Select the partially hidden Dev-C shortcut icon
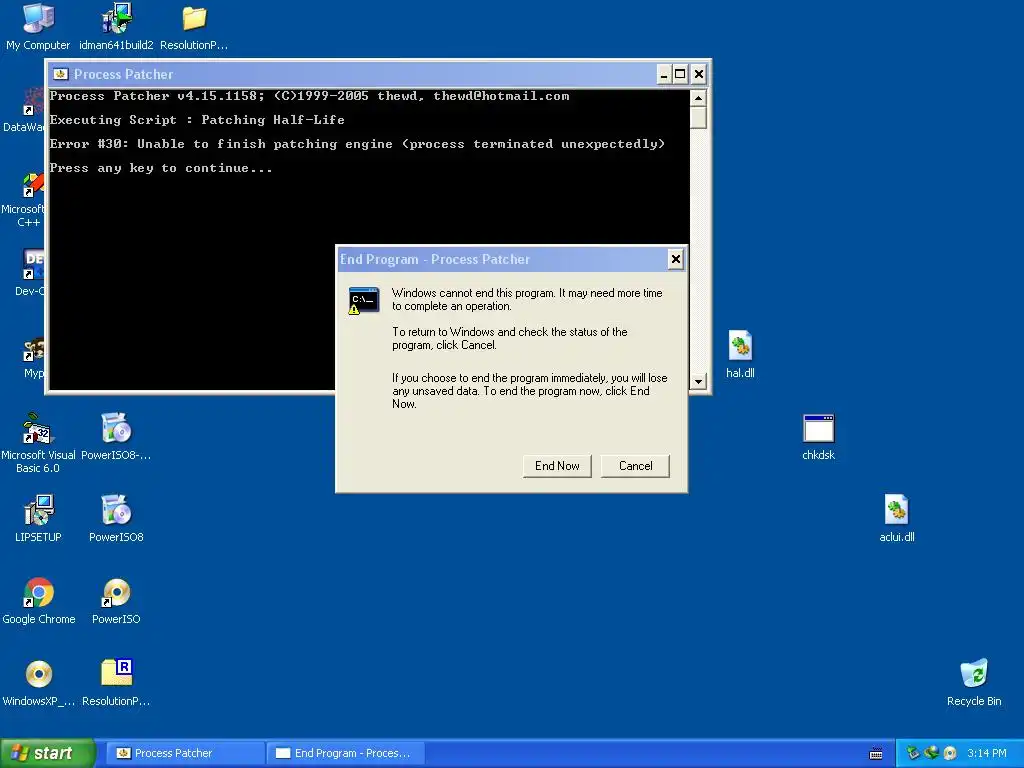This screenshot has height=768, width=1024. coord(29,272)
